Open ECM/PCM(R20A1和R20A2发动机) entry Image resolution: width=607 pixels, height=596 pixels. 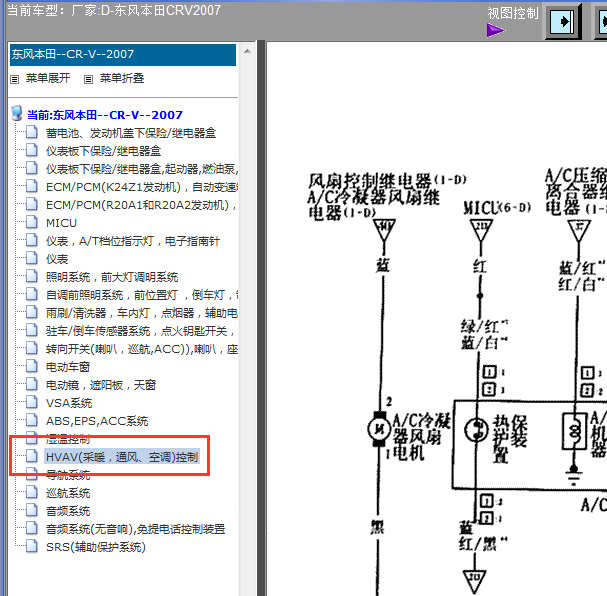pos(142,205)
